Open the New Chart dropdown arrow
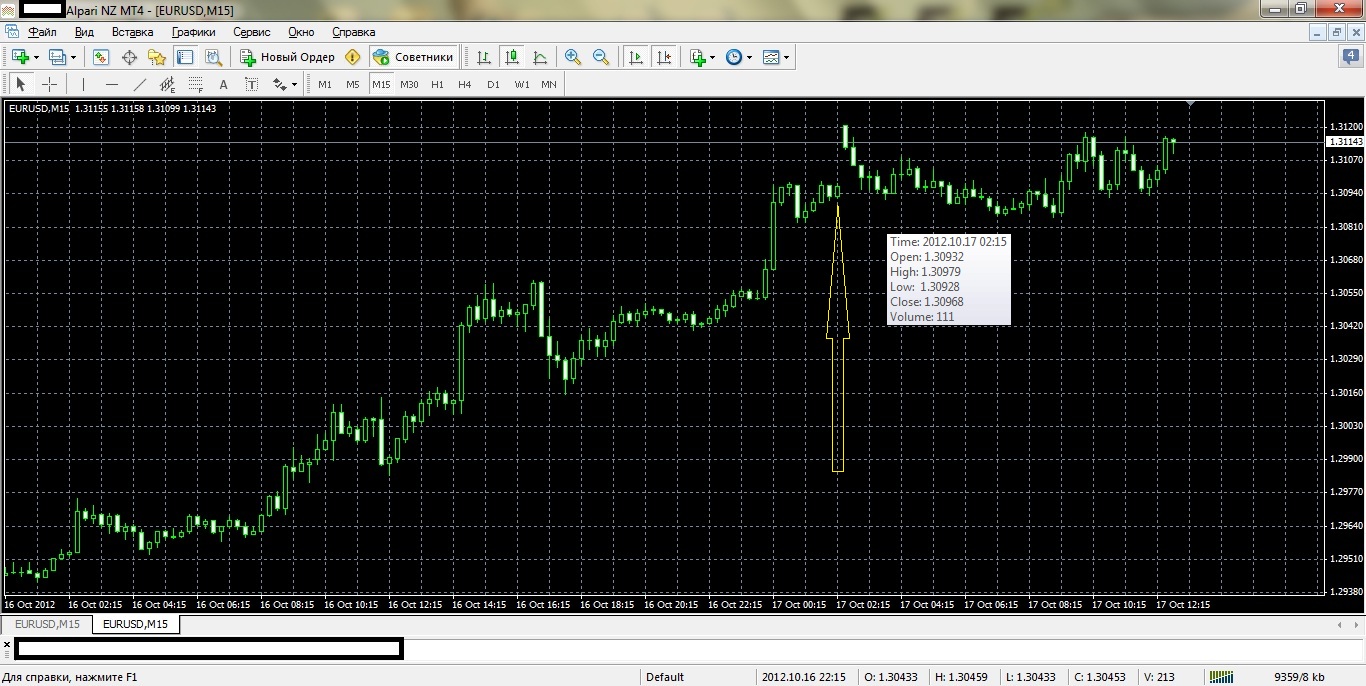 click(36, 57)
